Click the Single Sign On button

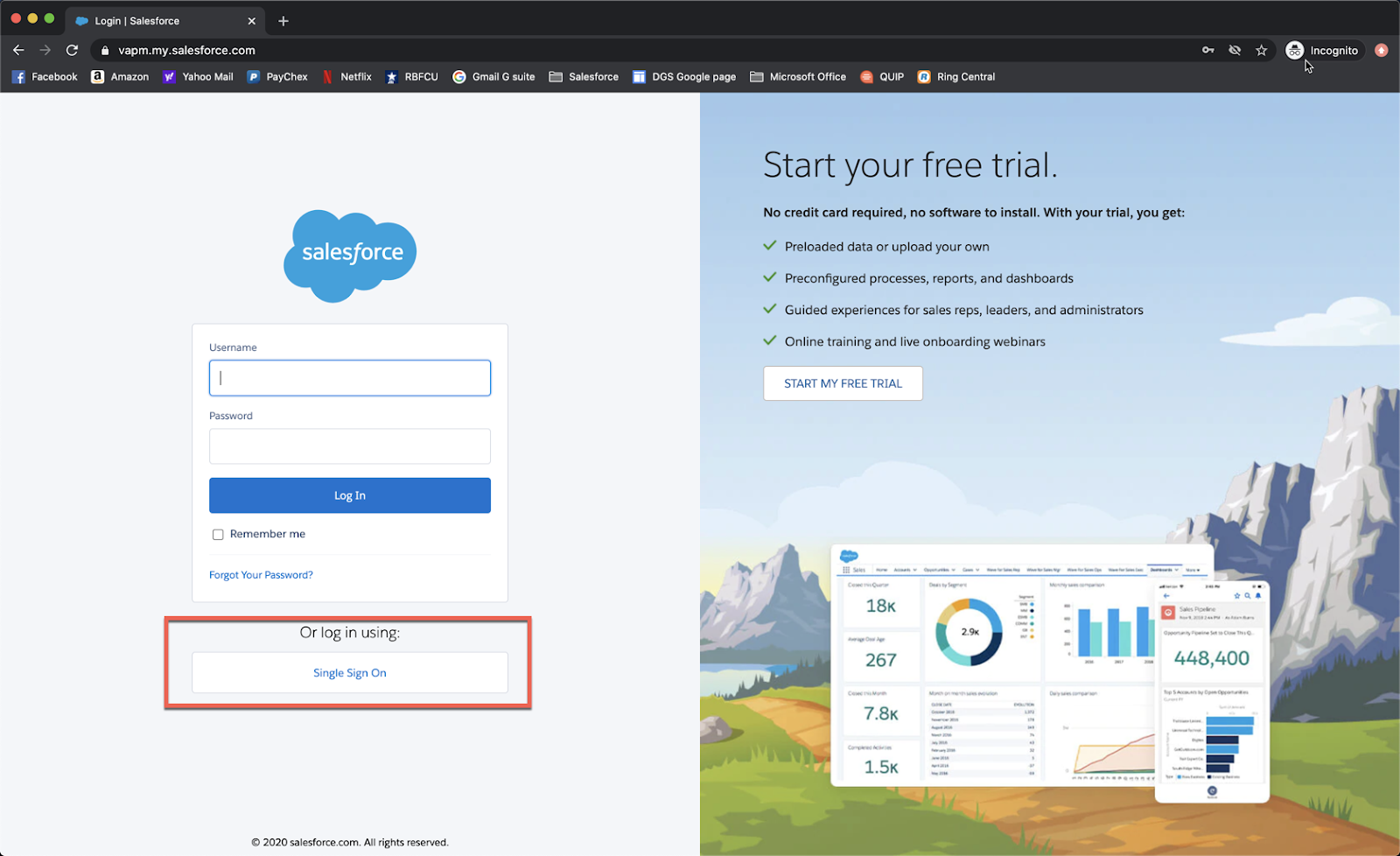(350, 673)
